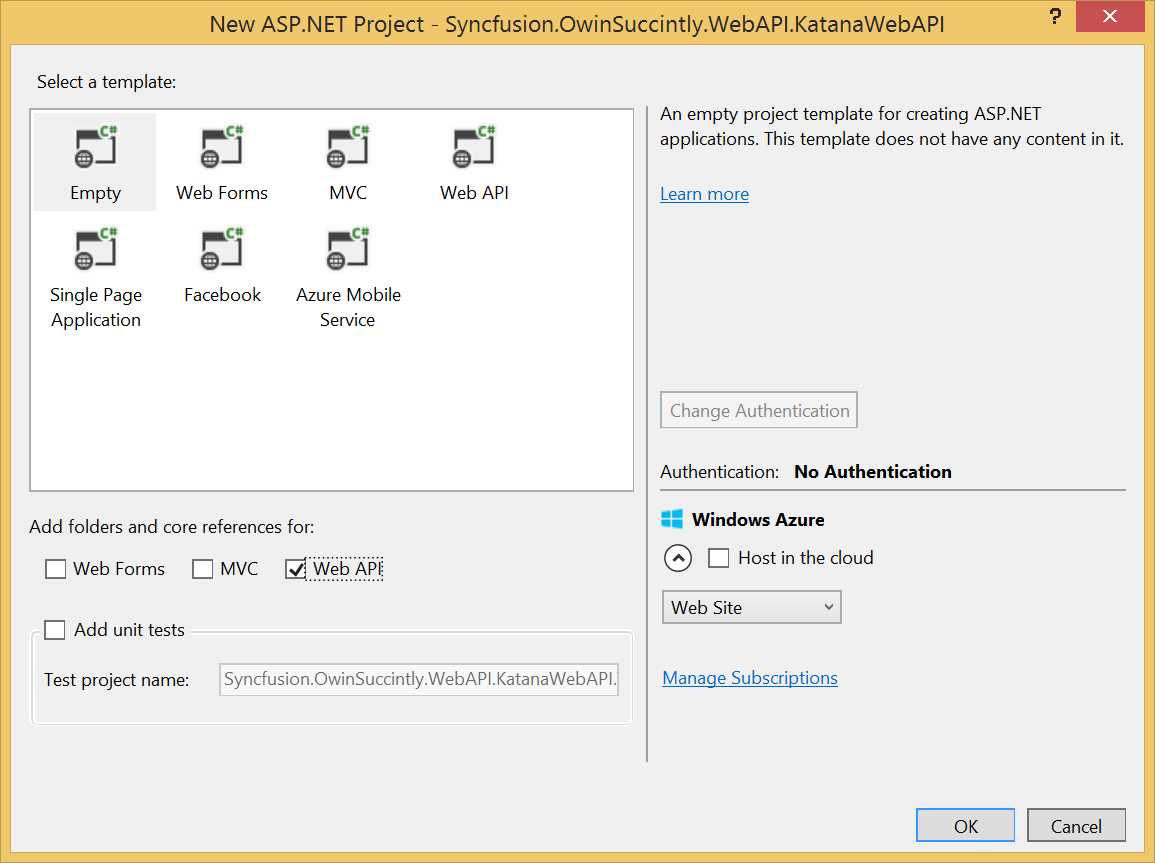Screen dimensions: 1155x863
Task: Open the help question mark in title bar
Action: (x=1056, y=16)
